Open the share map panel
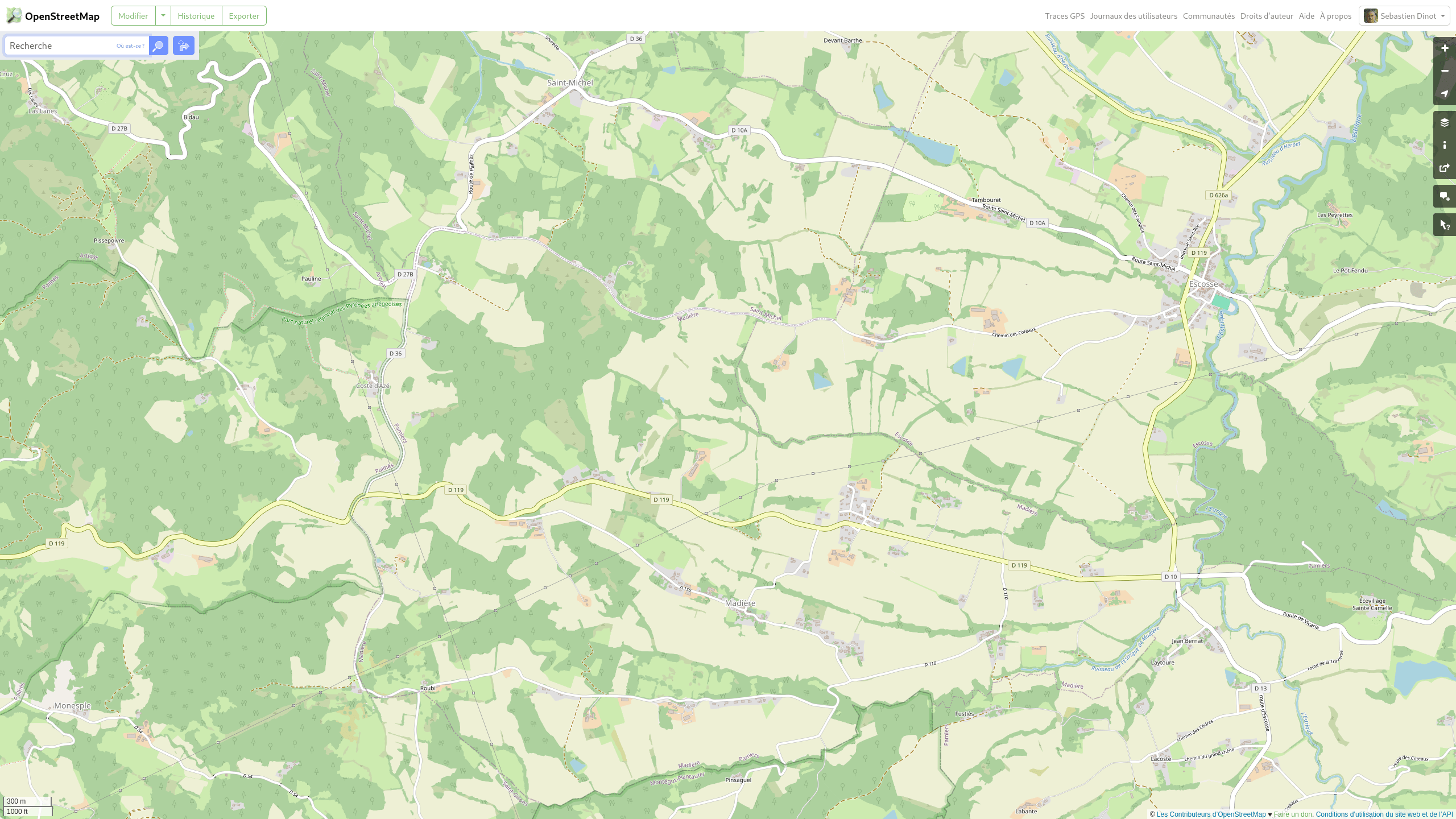 coord(1445,168)
